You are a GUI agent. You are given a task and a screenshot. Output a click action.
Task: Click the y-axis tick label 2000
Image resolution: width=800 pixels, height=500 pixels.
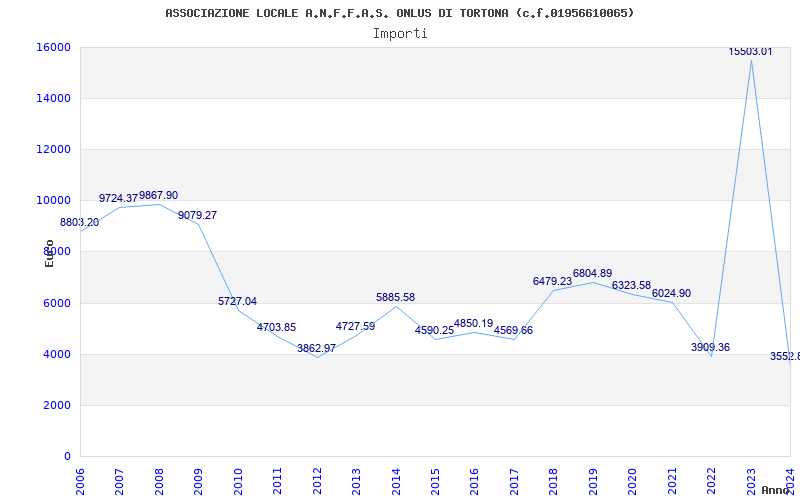(x=57, y=405)
